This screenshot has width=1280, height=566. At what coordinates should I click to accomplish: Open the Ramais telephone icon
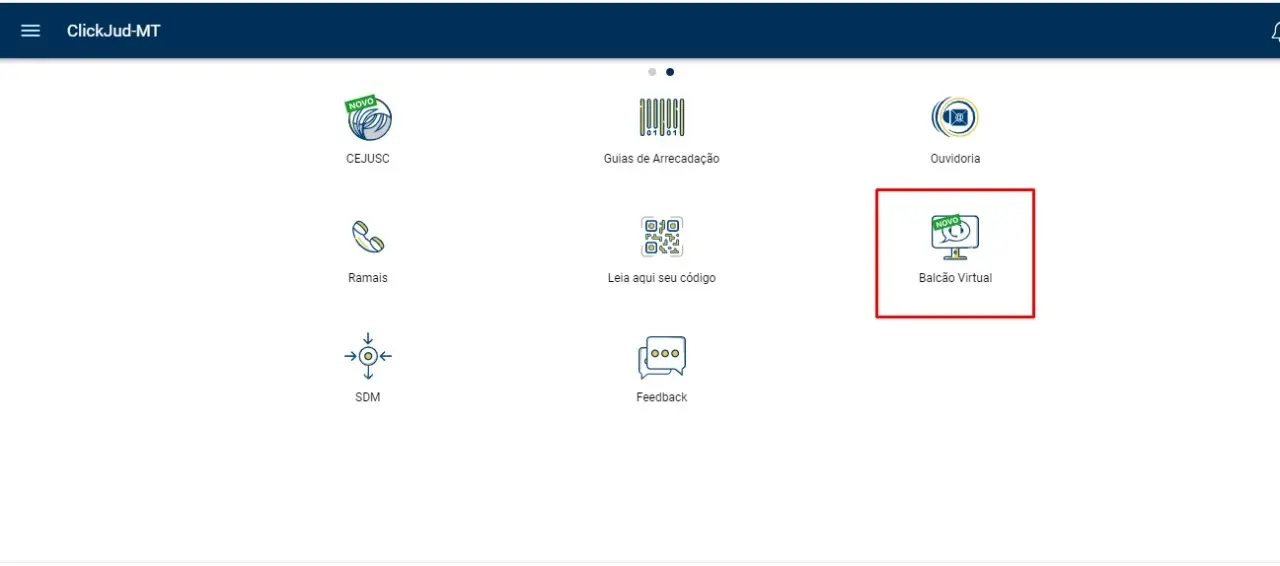[x=368, y=237]
